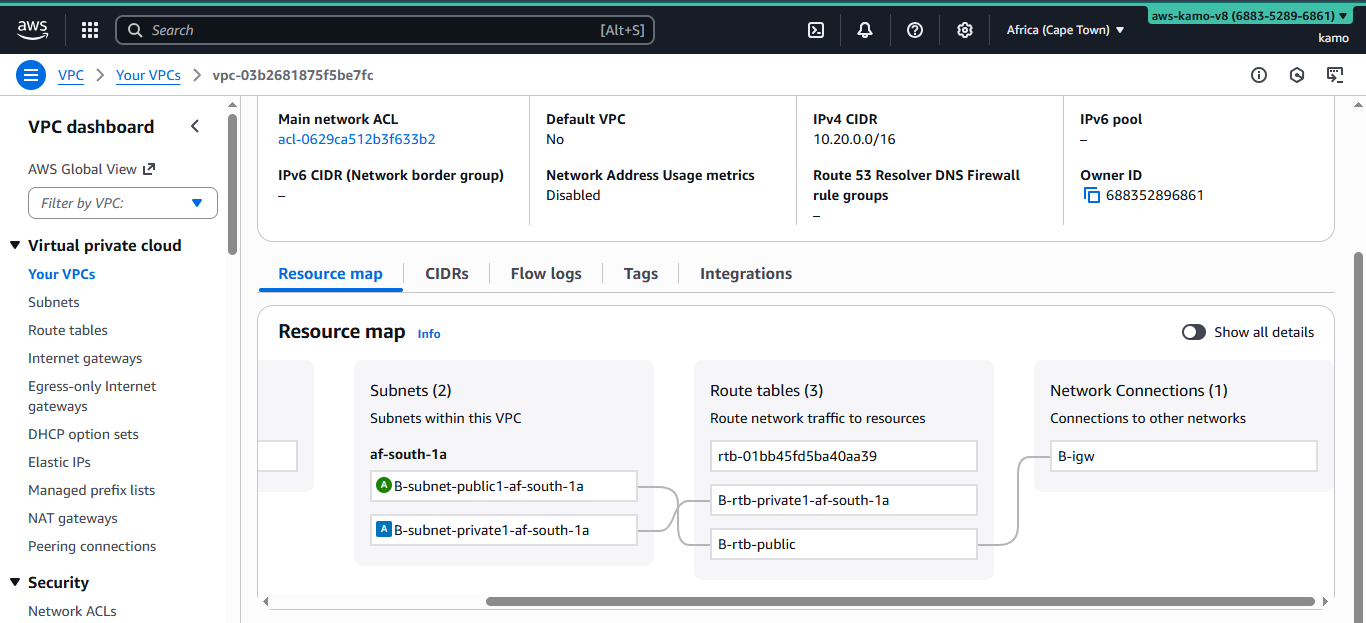Collapse the Virtual private cloud section
The width and height of the screenshot is (1366, 623).
click(x=14, y=245)
